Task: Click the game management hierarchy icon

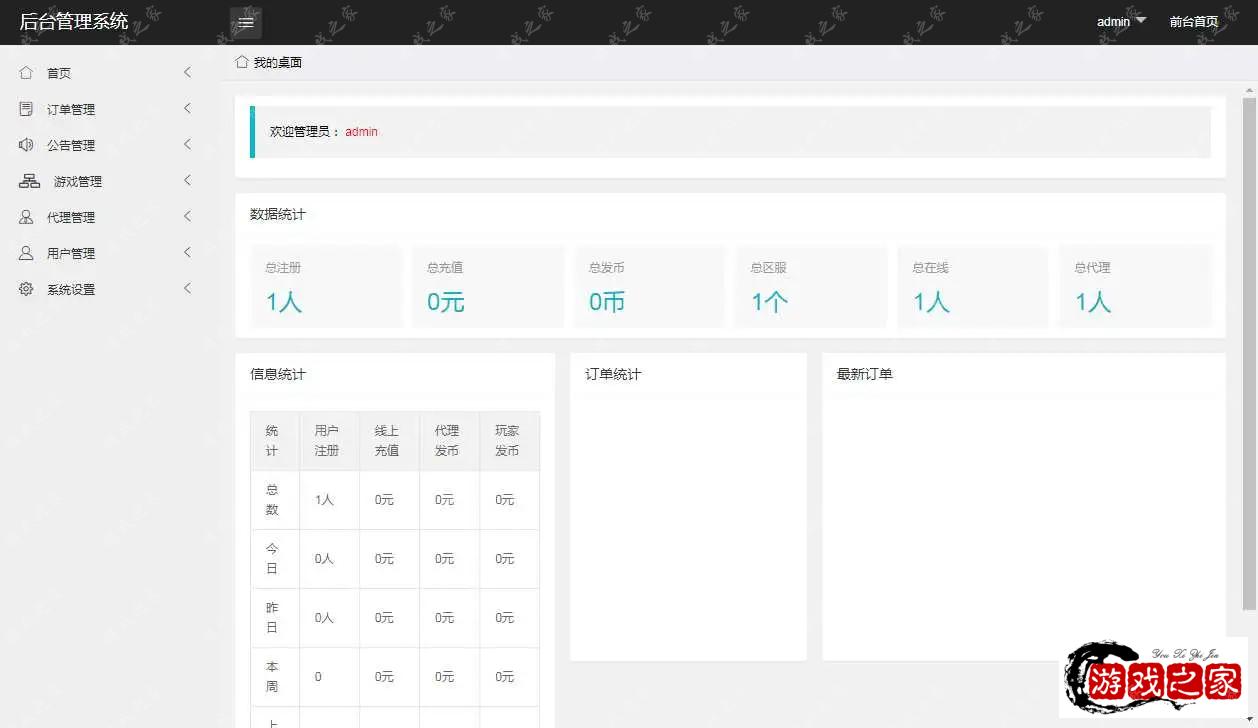Action: pos(29,181)
